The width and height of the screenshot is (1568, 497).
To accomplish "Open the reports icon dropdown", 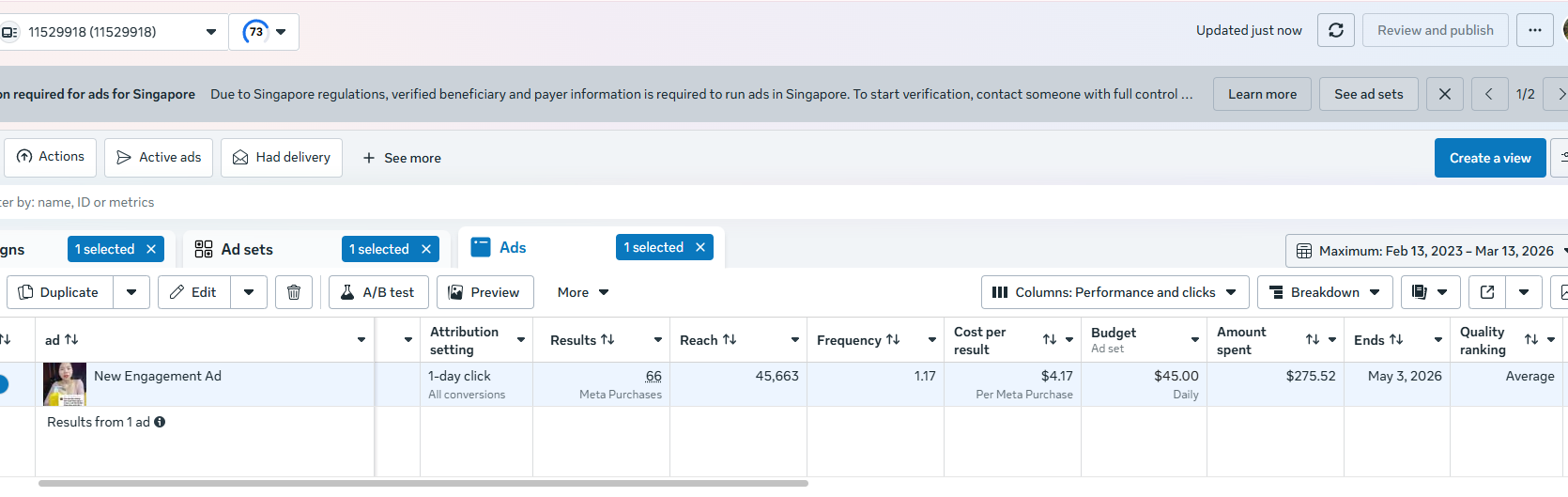I will coord(1430,292).
